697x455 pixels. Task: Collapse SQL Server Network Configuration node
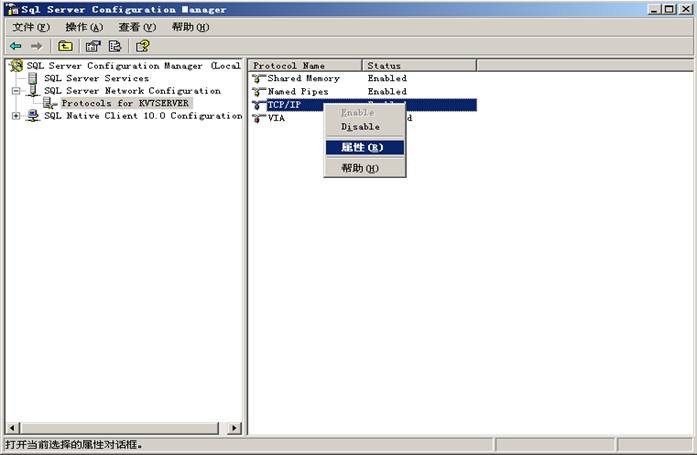tap(16, 90)
